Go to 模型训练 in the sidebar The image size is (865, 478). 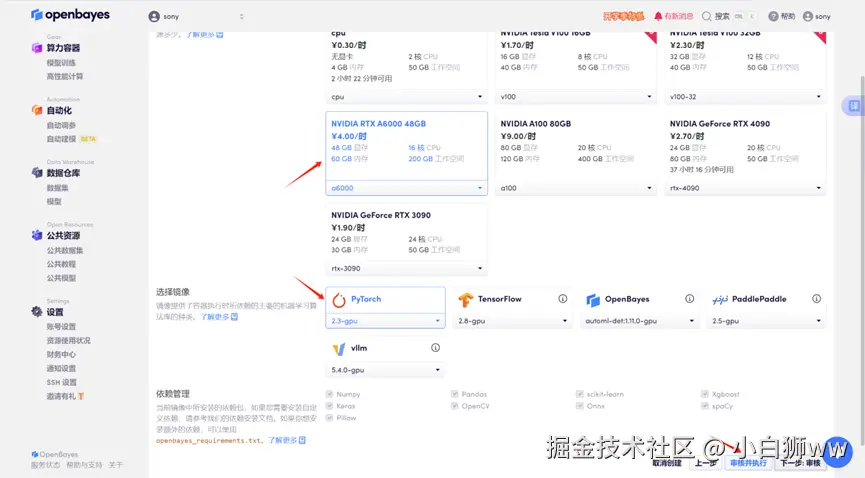pos(61,63)
